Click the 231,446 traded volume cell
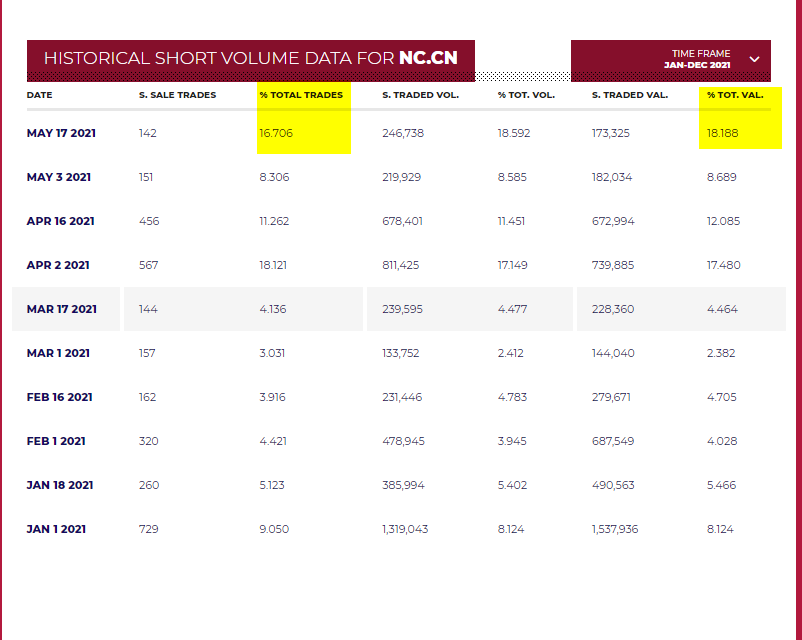Viewport: 802px width, 640px height. 402,397
